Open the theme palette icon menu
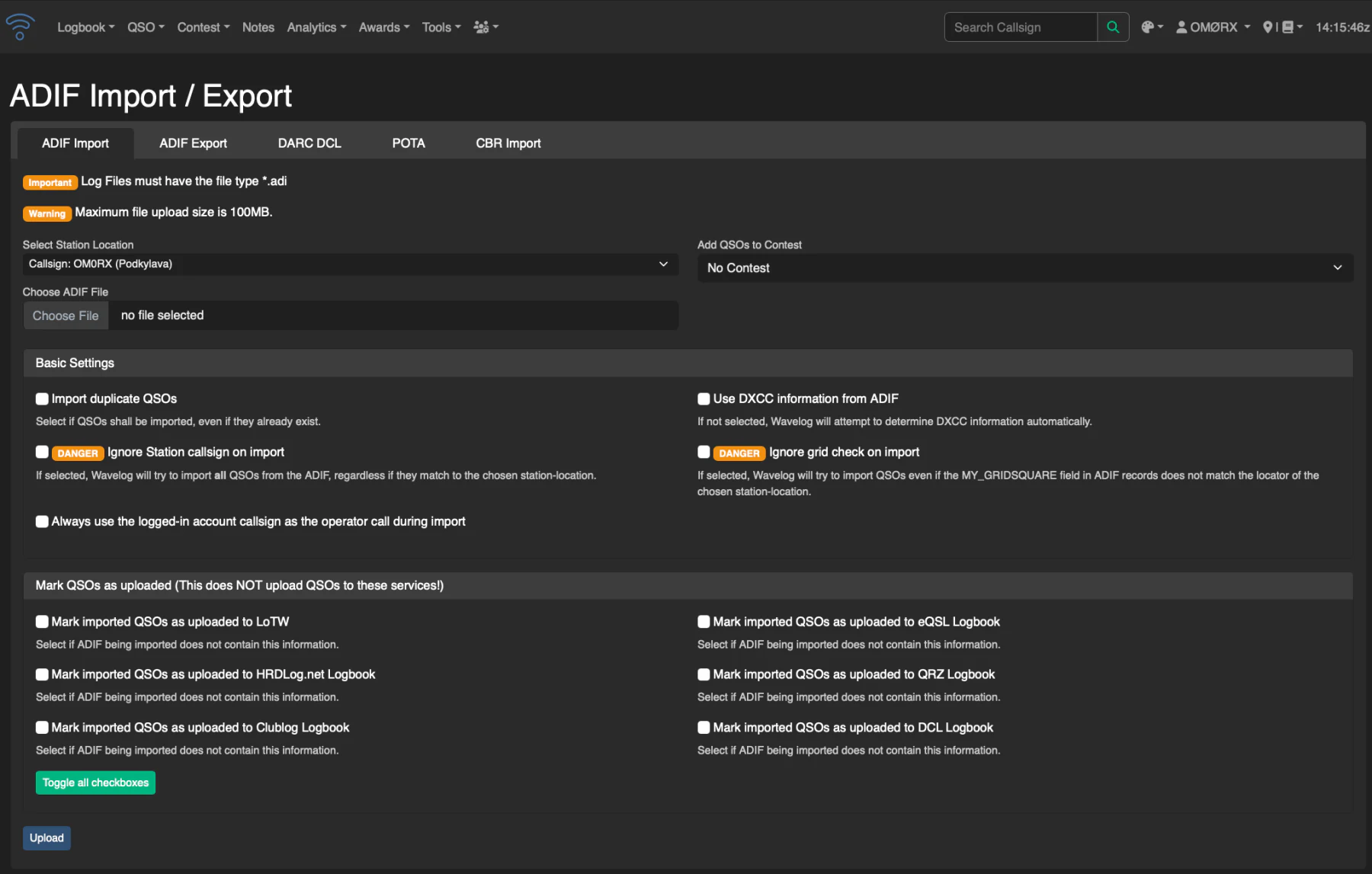Viewport: 1372px width, 874px height. click(x=1152, y=27)
